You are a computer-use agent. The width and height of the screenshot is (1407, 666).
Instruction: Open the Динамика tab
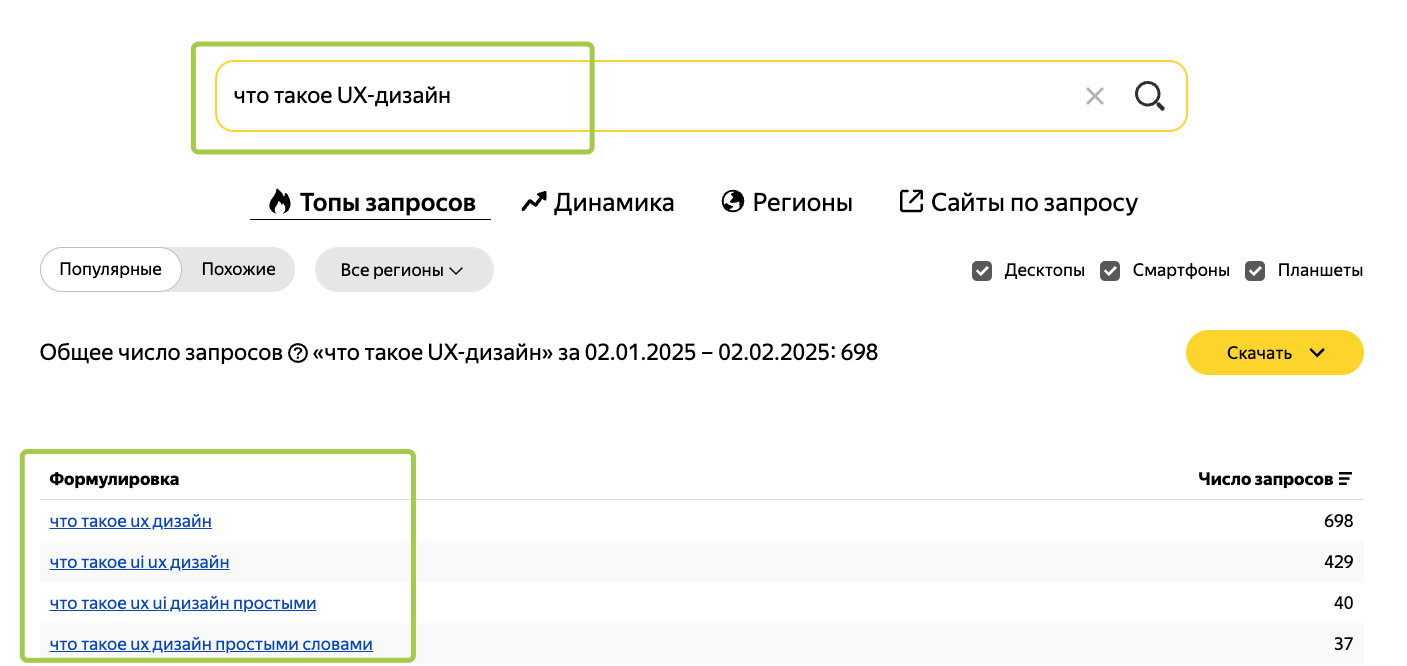point(613,203)
